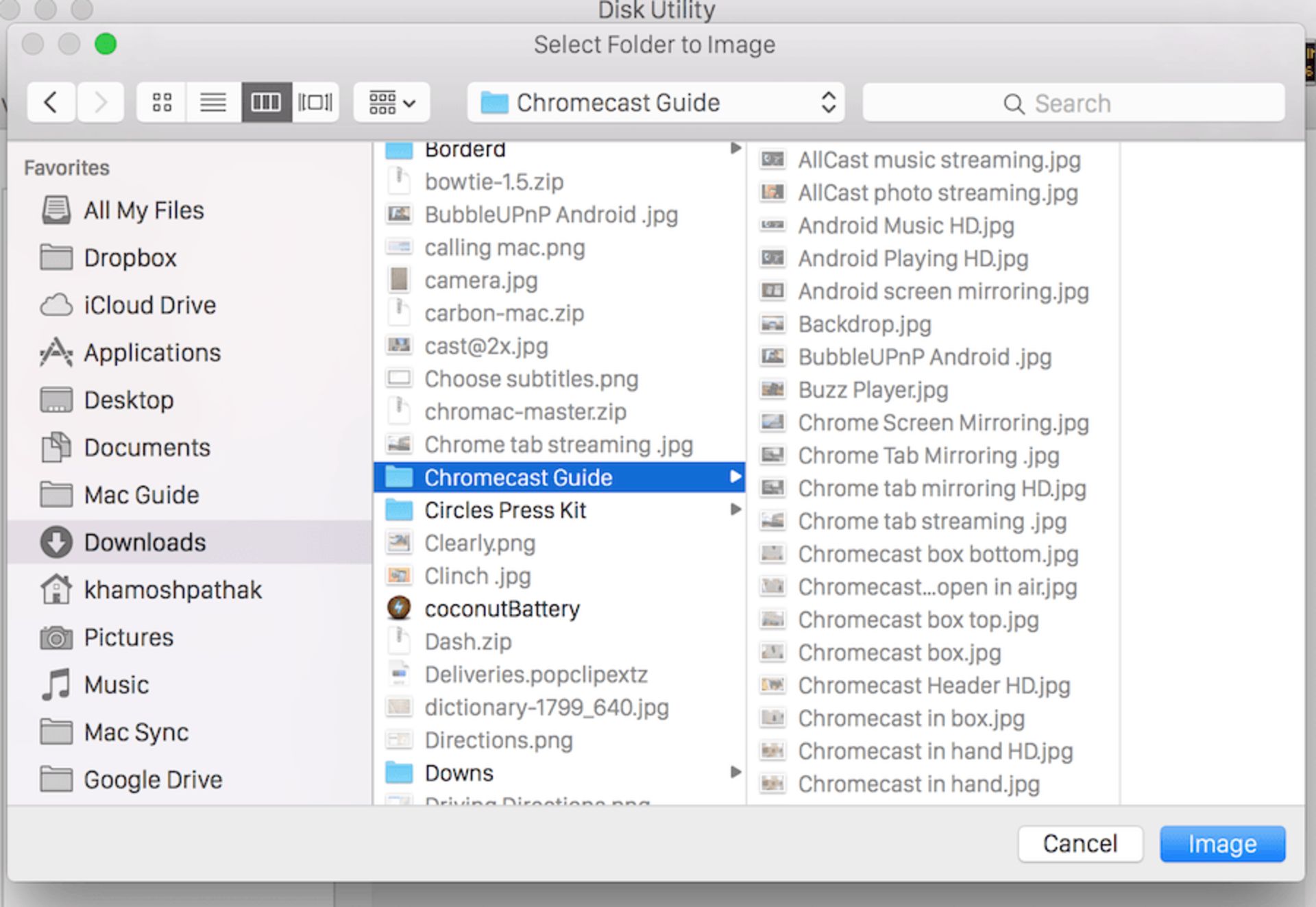Select the coconutBattery app

(x=559, y=609)
